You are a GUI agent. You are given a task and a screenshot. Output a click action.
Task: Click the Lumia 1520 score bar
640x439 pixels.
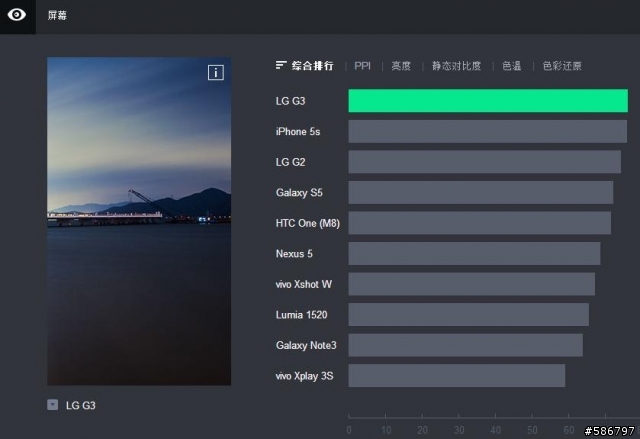469,315
